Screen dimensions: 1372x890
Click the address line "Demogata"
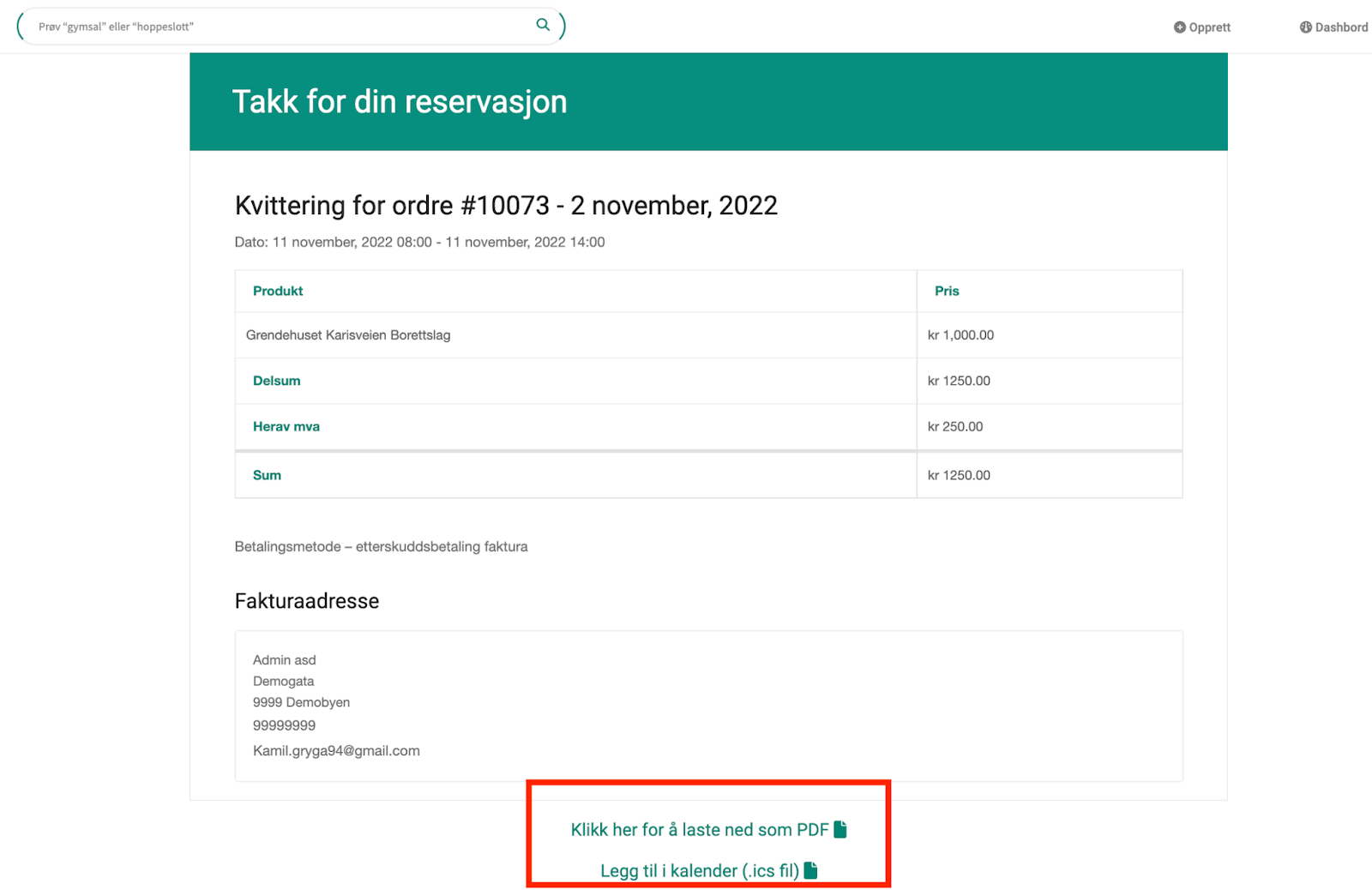(284, 682)
